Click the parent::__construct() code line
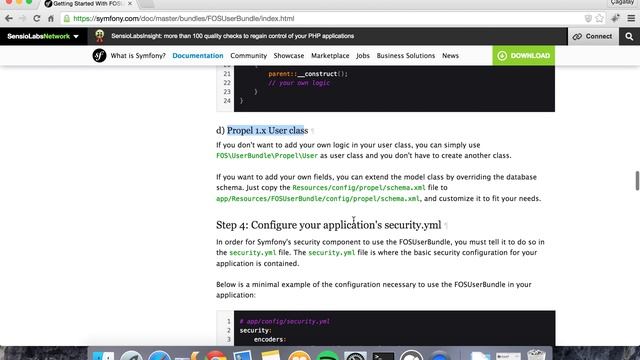Screen dimensions: 640x360 point(308,74)
